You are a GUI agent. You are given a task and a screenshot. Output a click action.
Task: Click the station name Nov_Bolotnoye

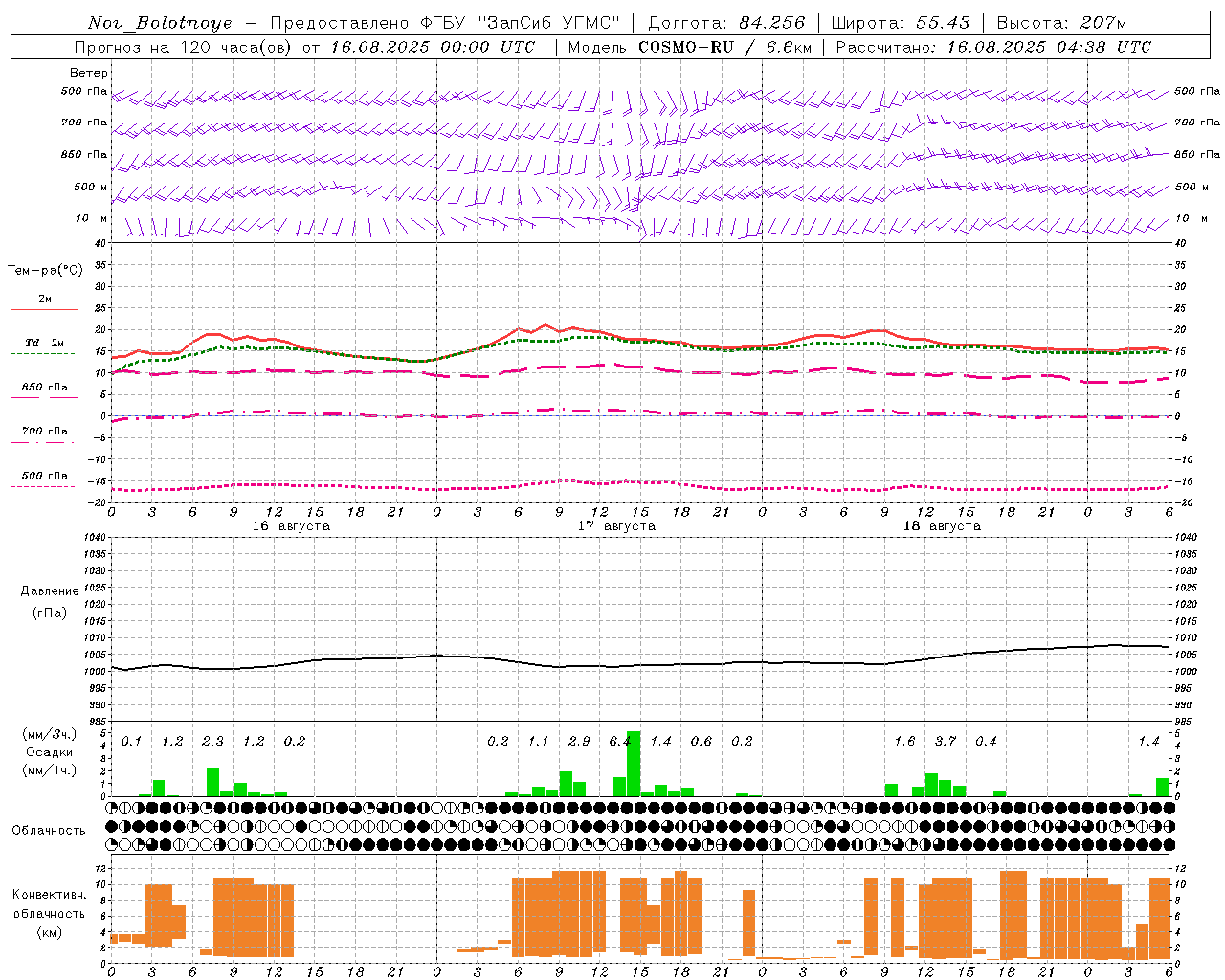tap(160, 23)
